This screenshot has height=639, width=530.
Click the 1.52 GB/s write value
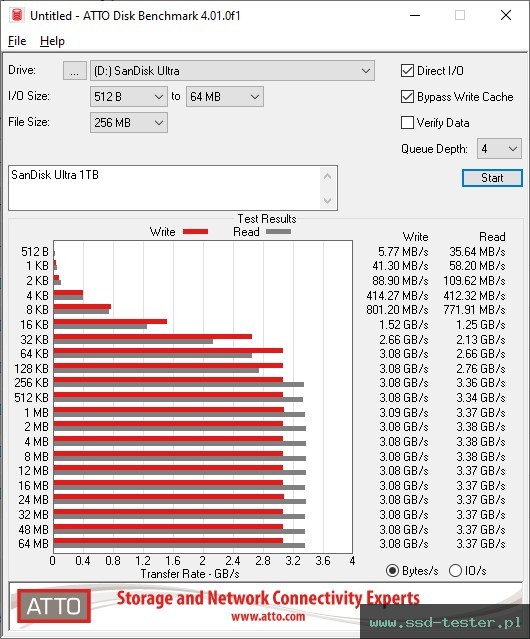tap(404, 325)
